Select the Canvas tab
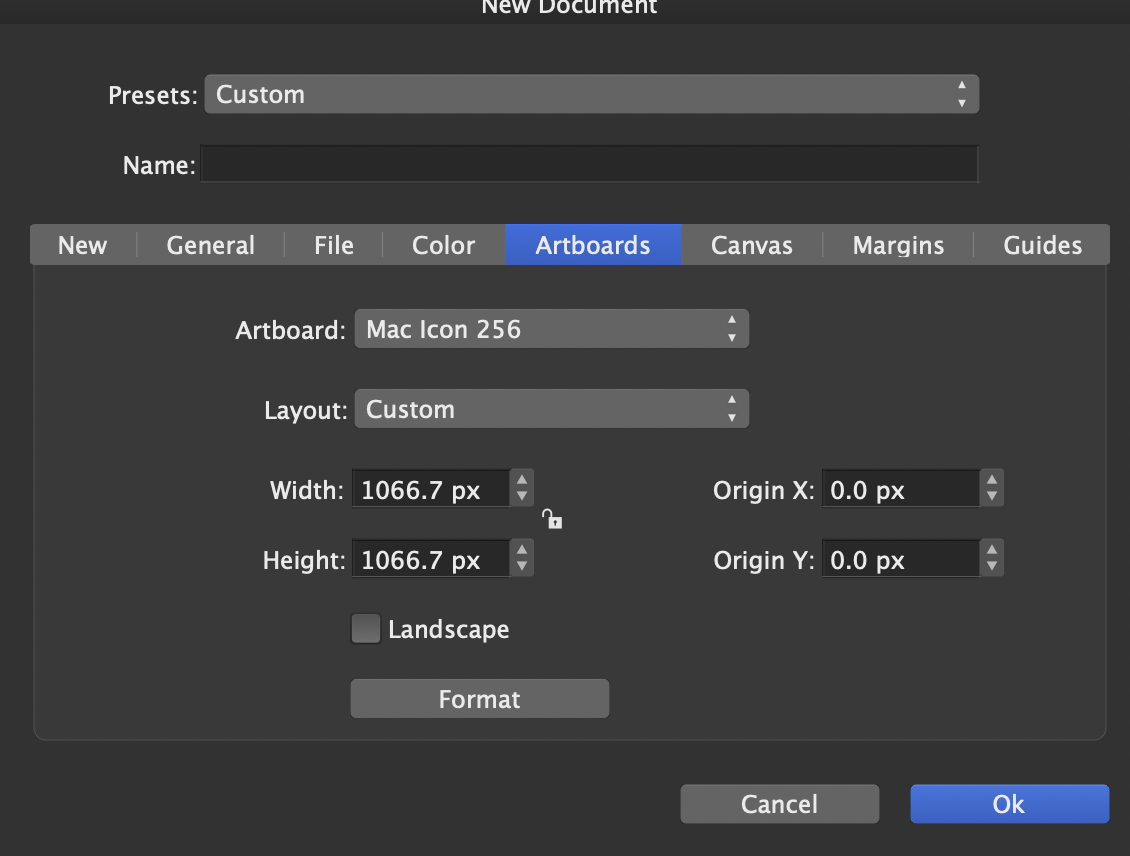 pyautogui.click(x=752, y=245)
